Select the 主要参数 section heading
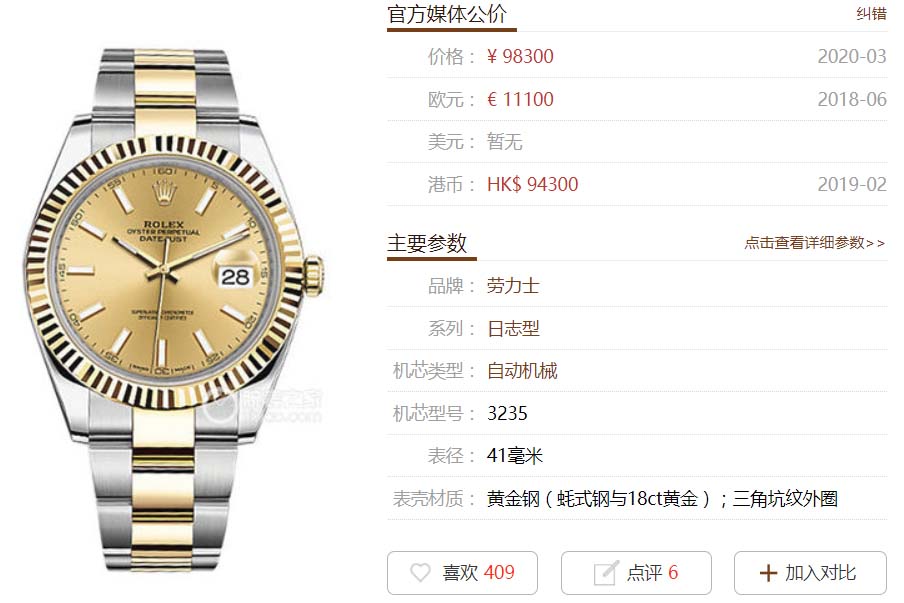Image resolution: width=904 pixels, height=603 pixels. click(x=427, y=243)
